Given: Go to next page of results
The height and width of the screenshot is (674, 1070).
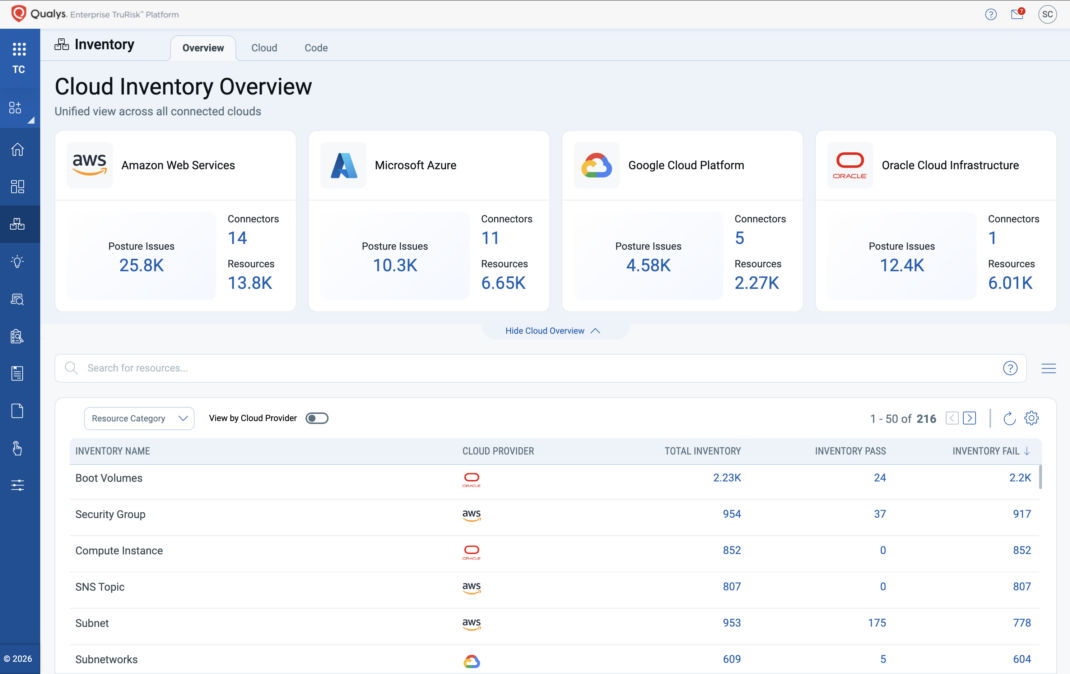Looking at the screenshot, I should click(970, 418).
